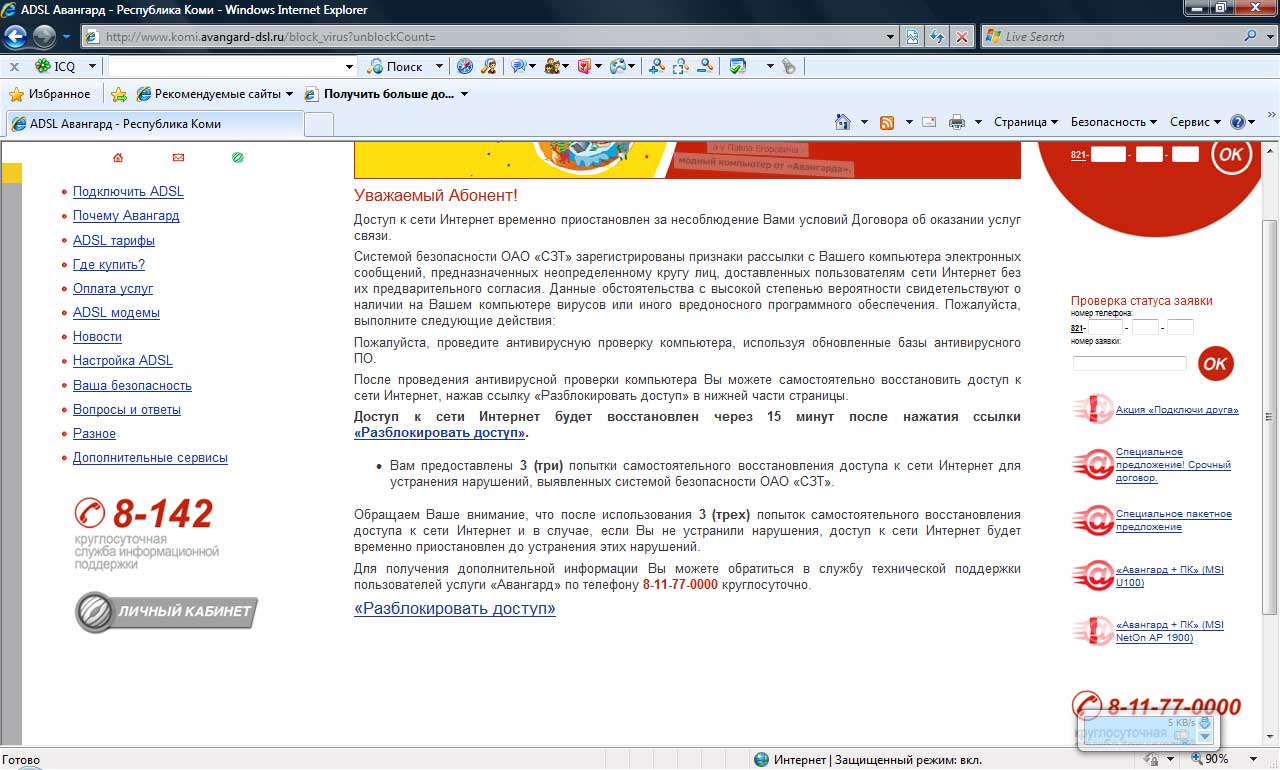
Task: Click the red envelope mail icon
Action: [178, 158]
